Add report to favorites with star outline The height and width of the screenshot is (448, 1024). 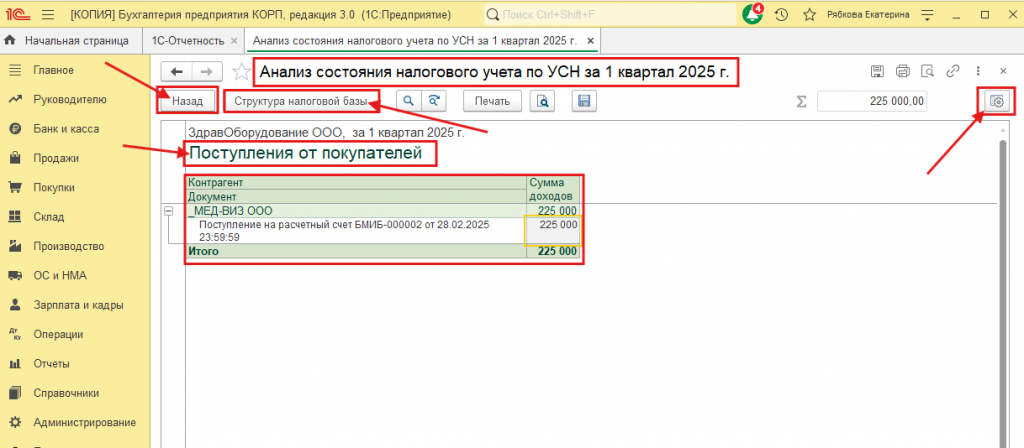tap(241, 72)
